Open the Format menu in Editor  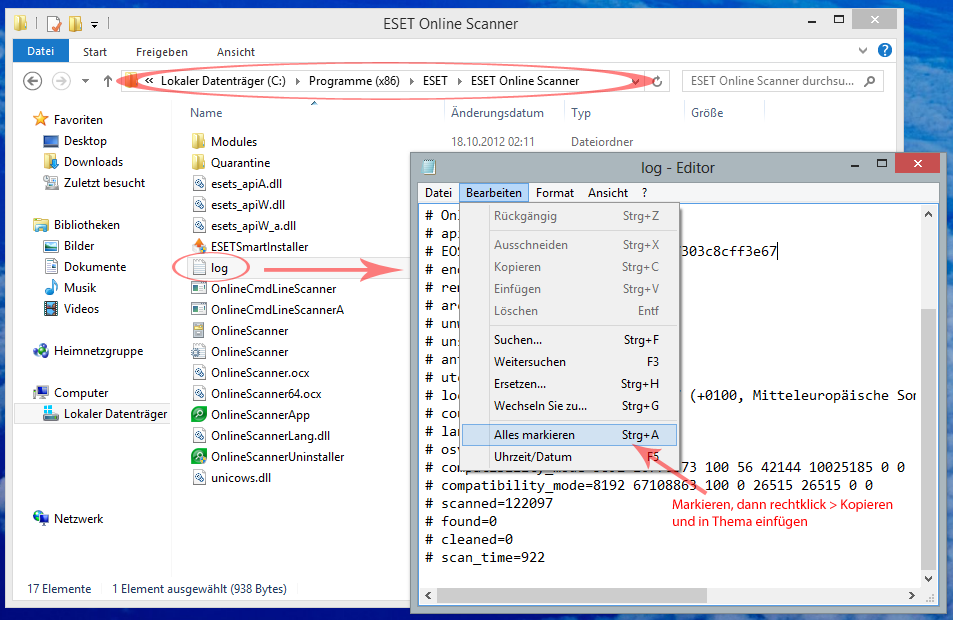click(555, 193)
